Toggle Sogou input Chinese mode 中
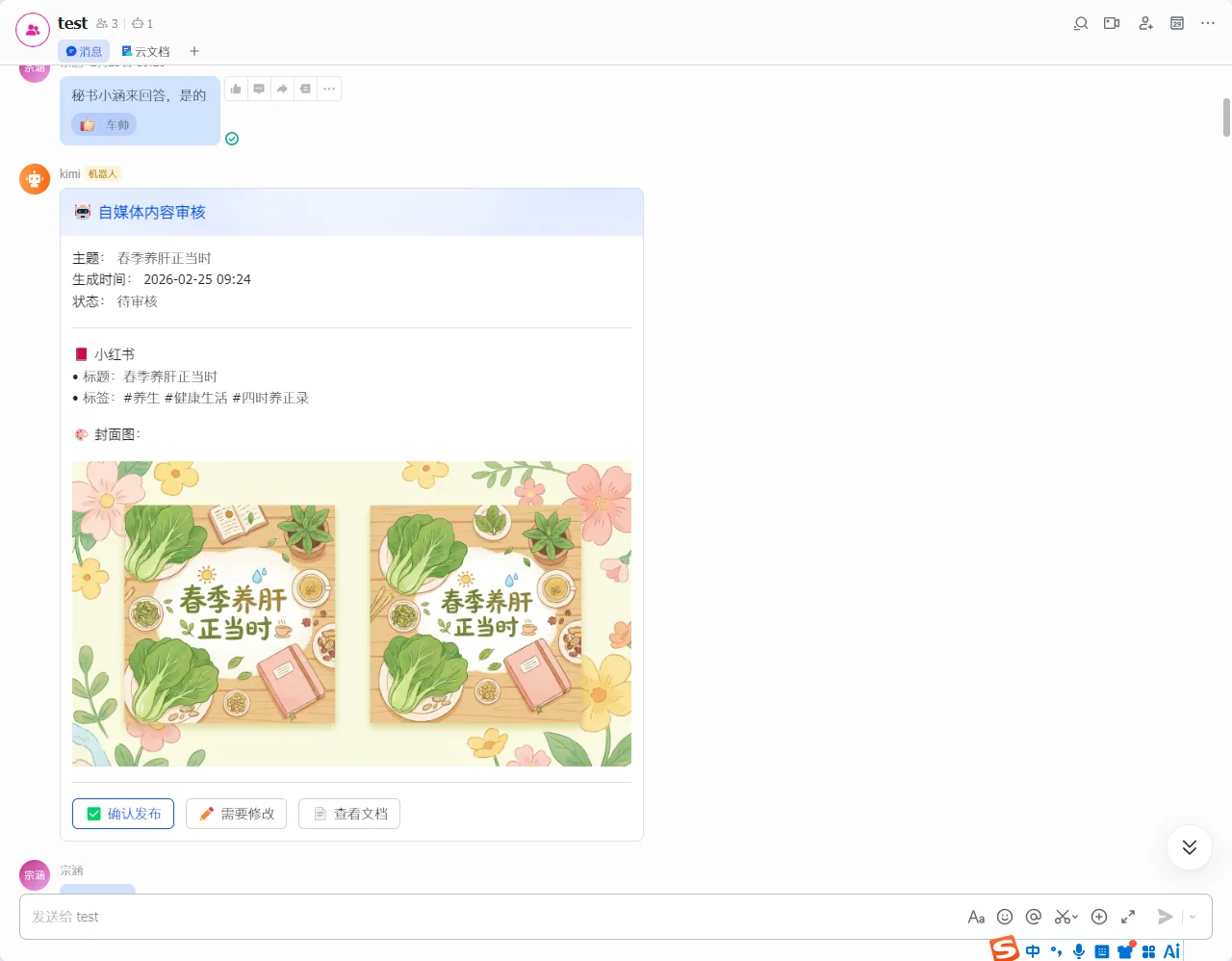The height and width of the screenshot is (961, 1232). [1033, 951]
